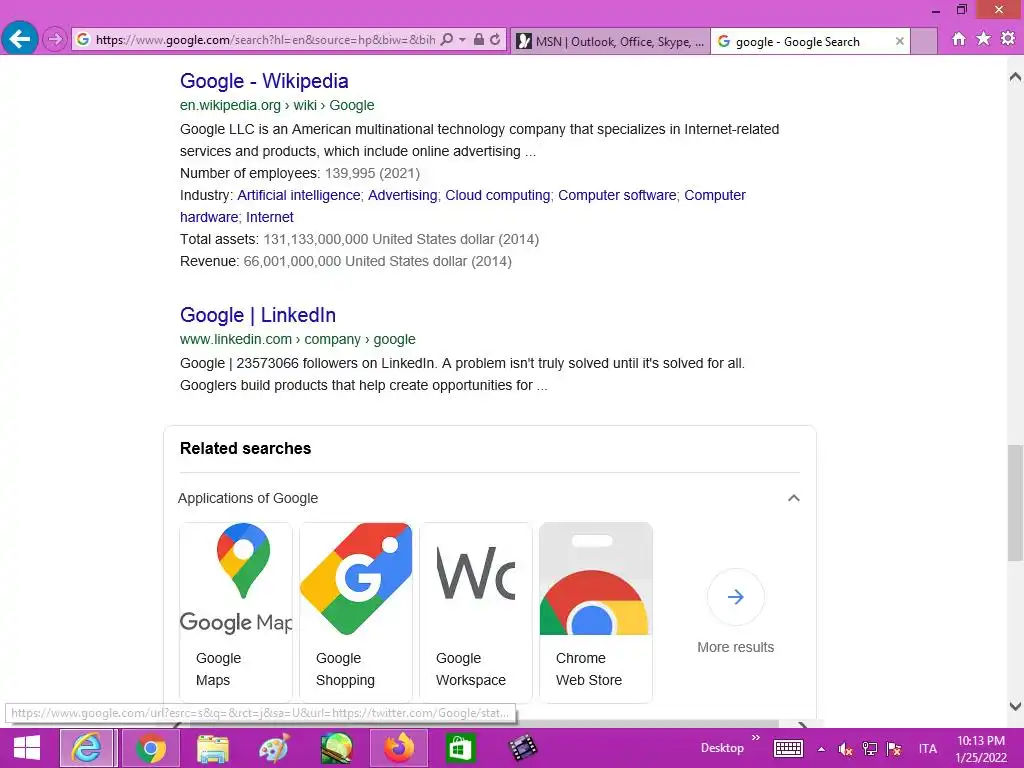Open the Google | LinkedIn result
Viewport: 1024px width, 768px height.
[257, 315]
